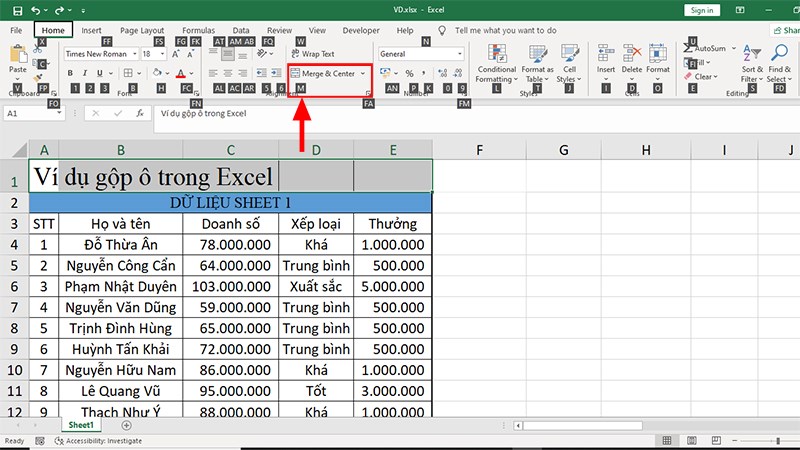Toggle Align Left
The image size is (800, 450).
point(213,73)
